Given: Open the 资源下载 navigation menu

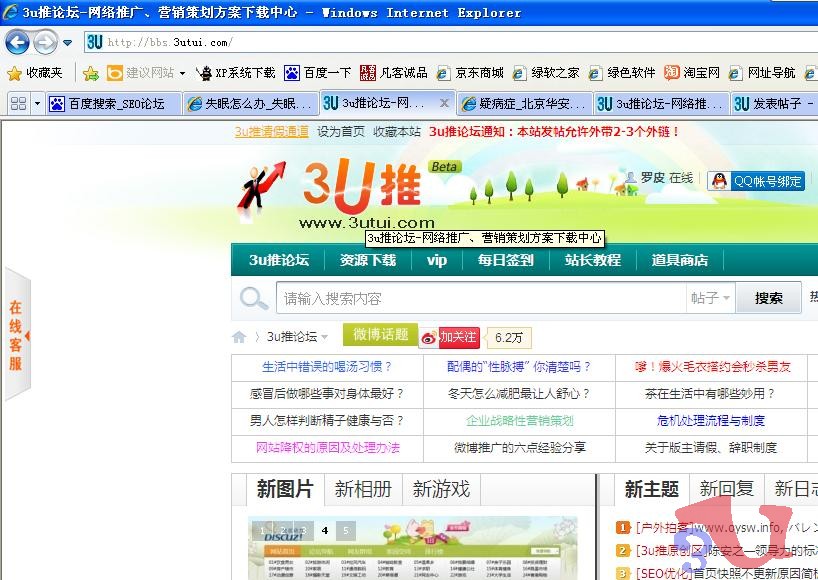Looking at the screenshot, I should click(x=368, y=260).
